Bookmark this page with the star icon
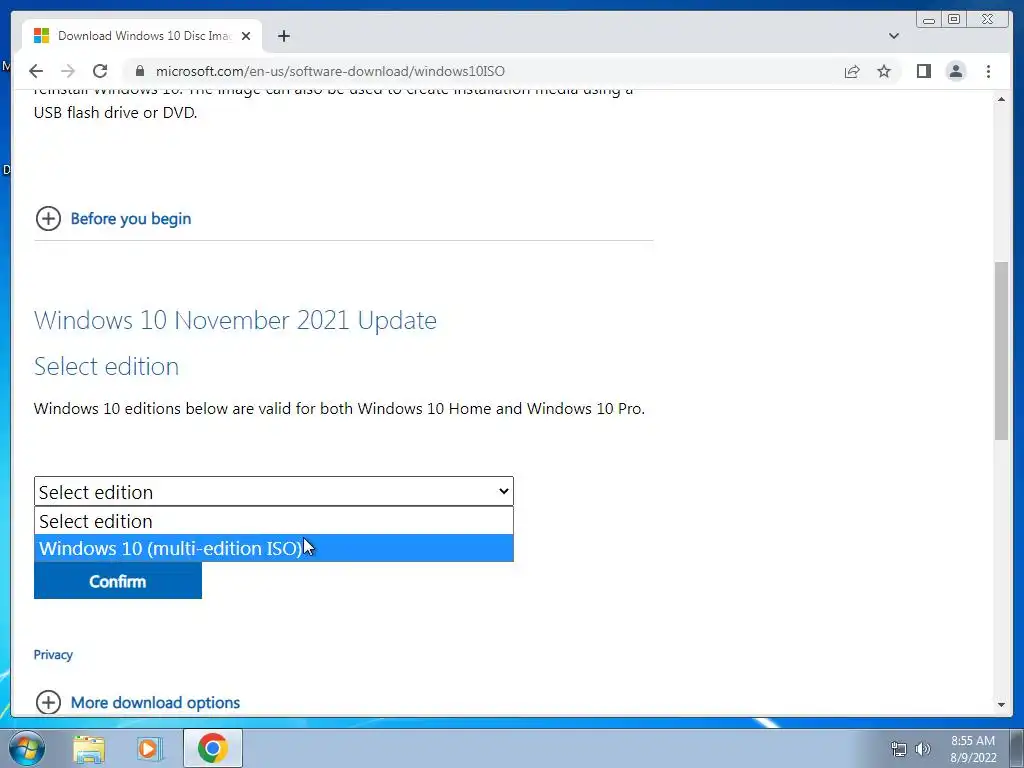The width and height of the screenshot is (1024, 768). (884, 71)
